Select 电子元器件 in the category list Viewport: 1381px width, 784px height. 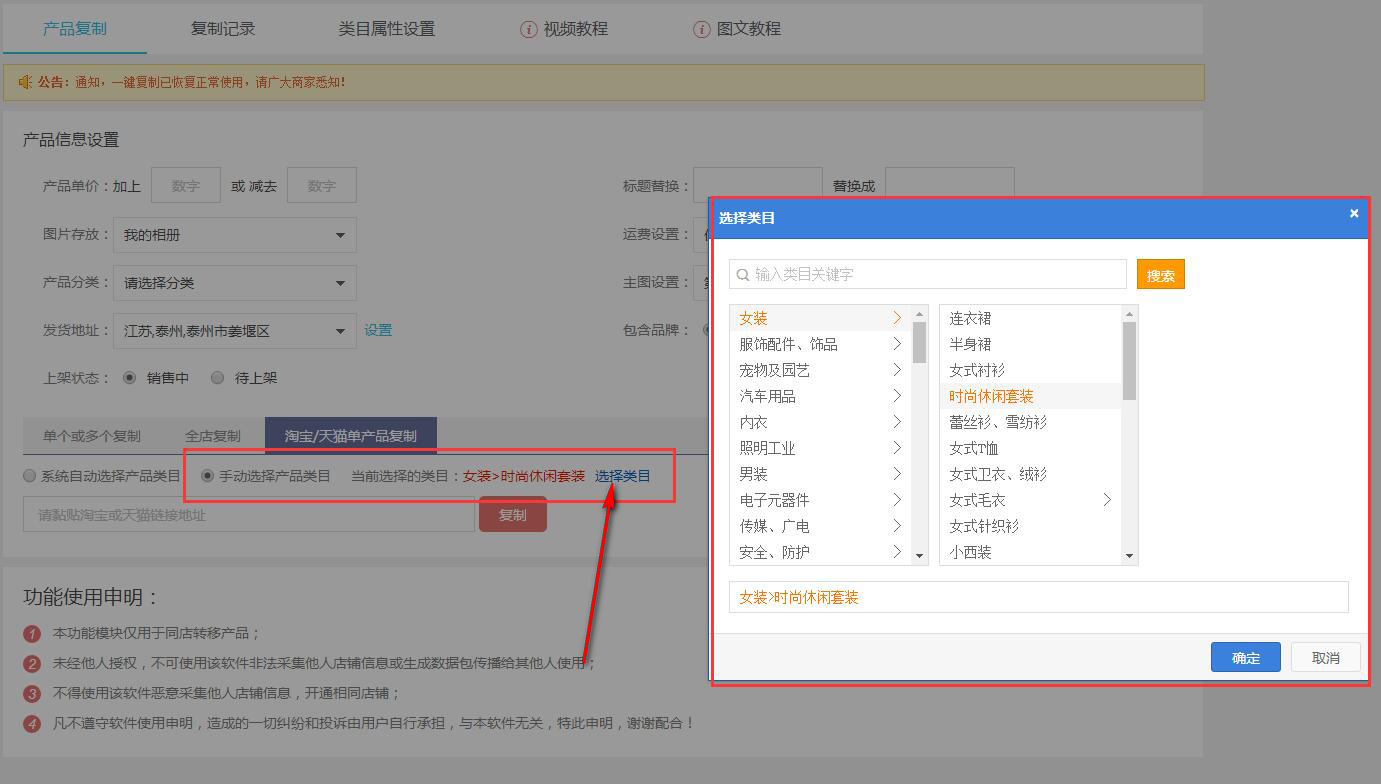point(820,500)
